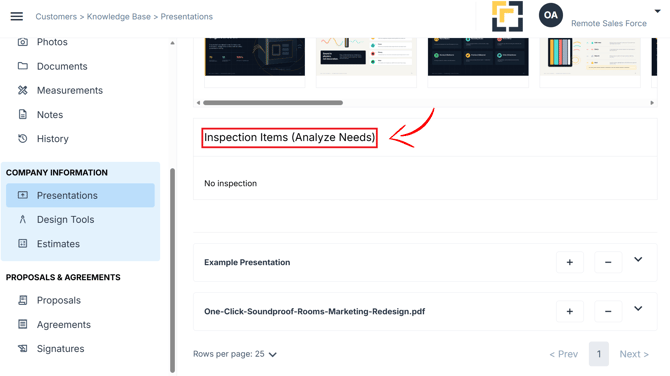Open the first dark slide thumbnail
This screenshot has width=670, height=376.
tap(255, 57)
